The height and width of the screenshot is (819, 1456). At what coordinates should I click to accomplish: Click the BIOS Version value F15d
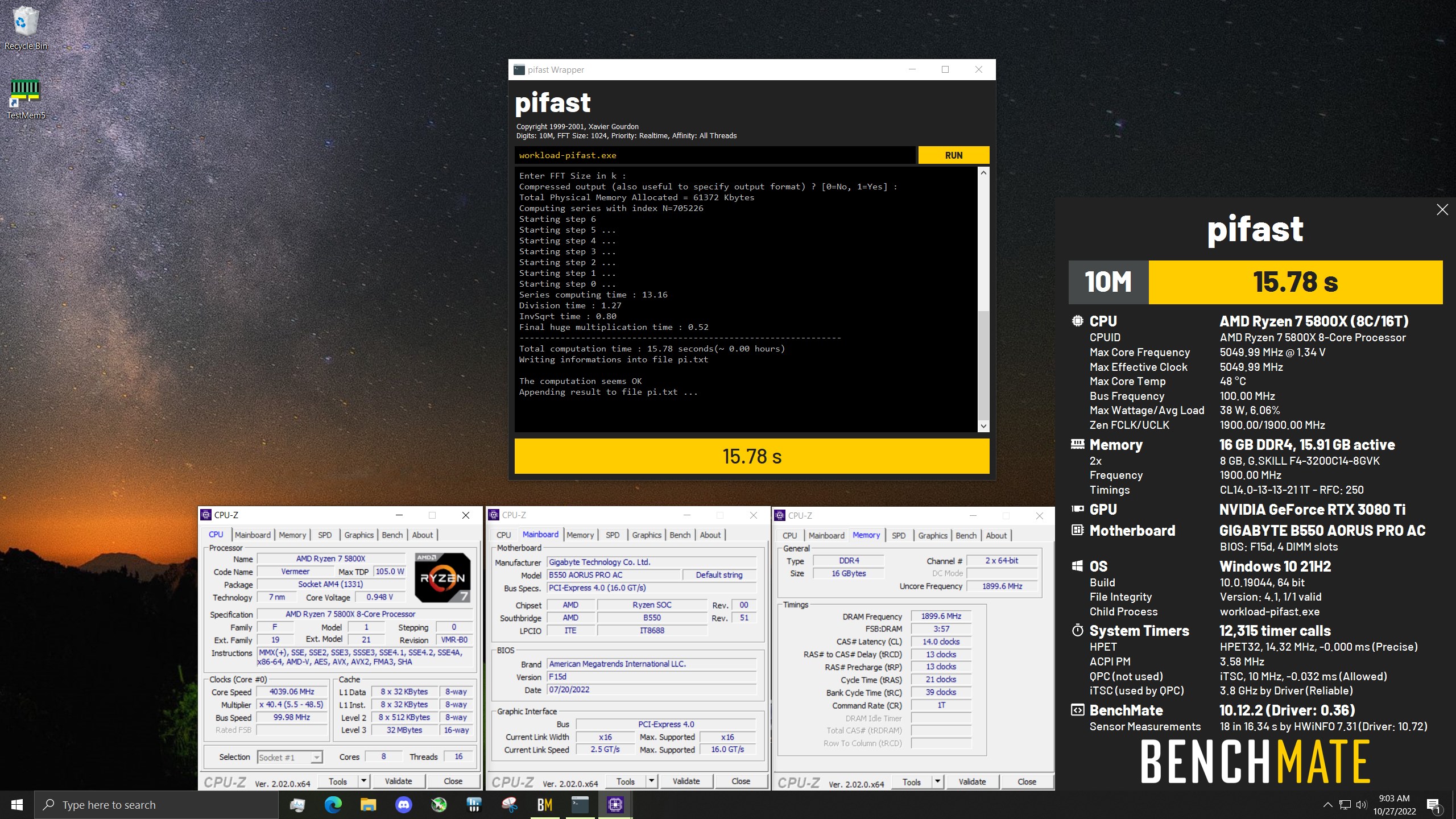point(652,677)
